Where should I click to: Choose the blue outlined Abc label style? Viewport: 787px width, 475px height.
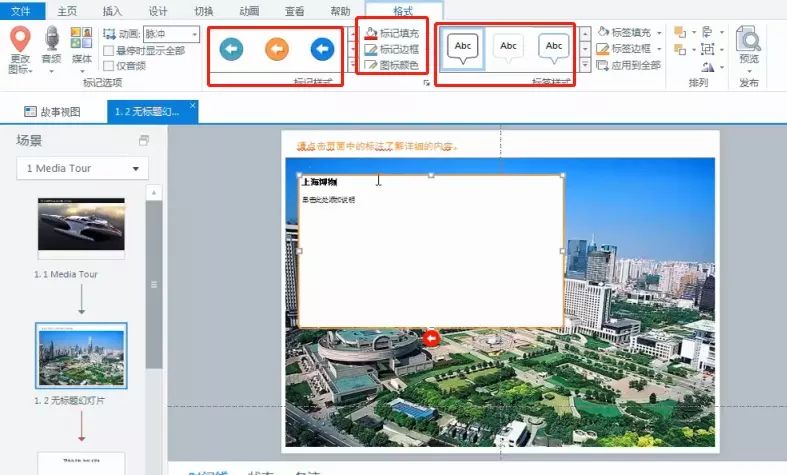click(554, 48)
